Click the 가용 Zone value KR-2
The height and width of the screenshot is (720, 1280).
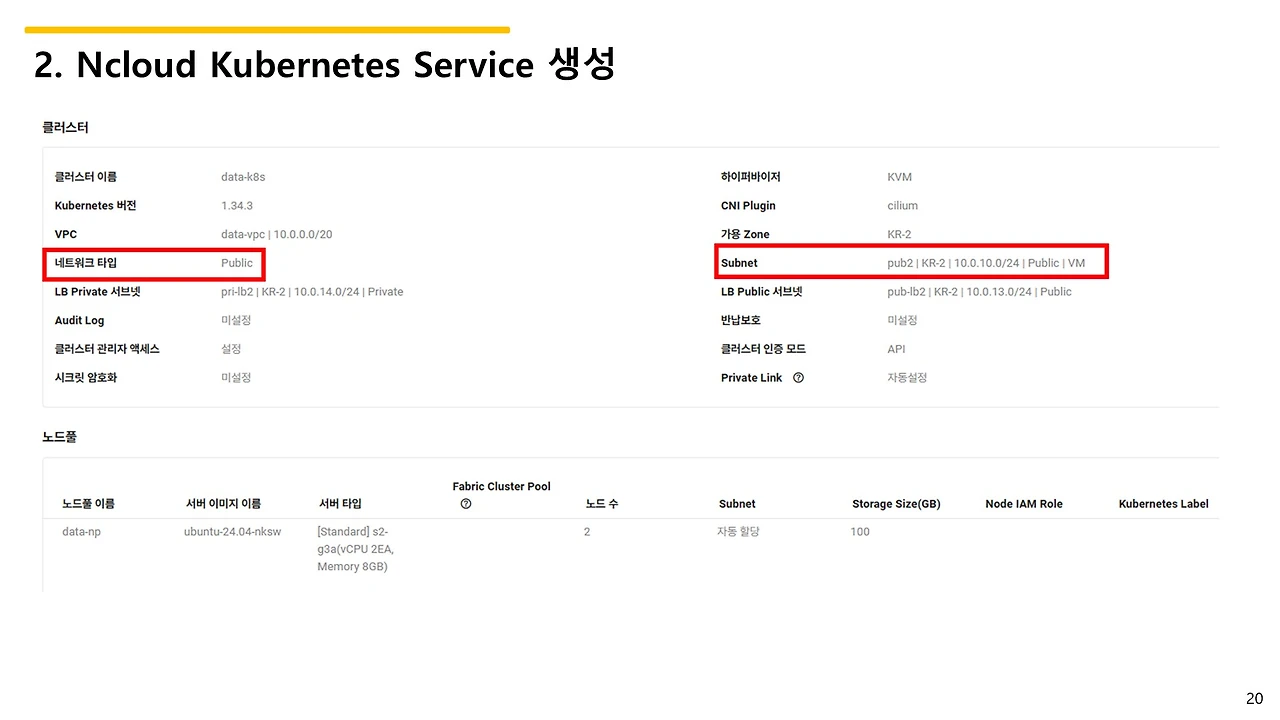[899, 234]
